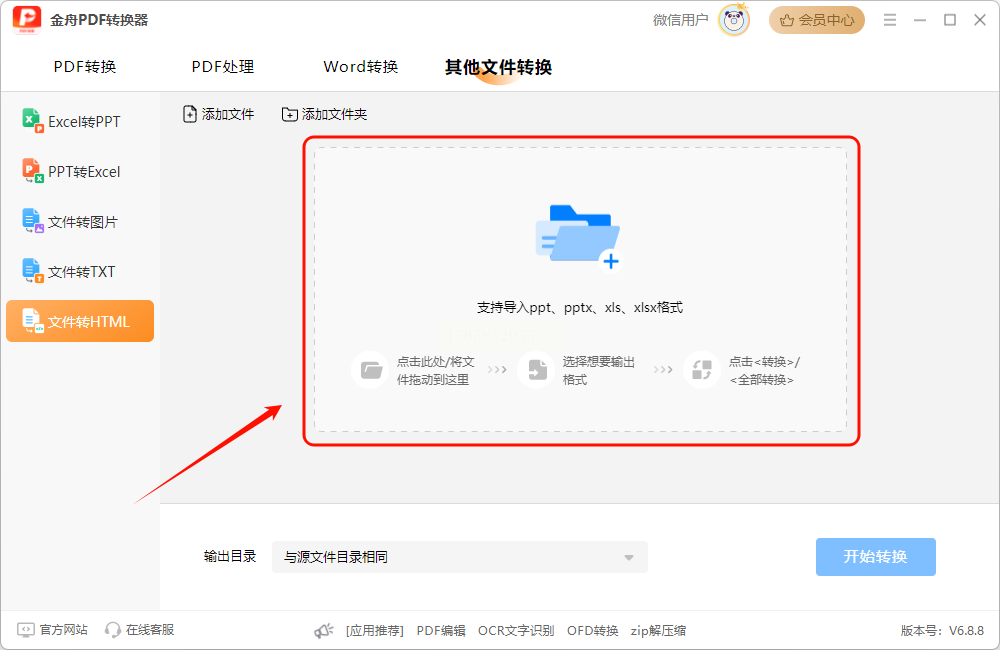Switch to the PDF转换 tab

85,67
